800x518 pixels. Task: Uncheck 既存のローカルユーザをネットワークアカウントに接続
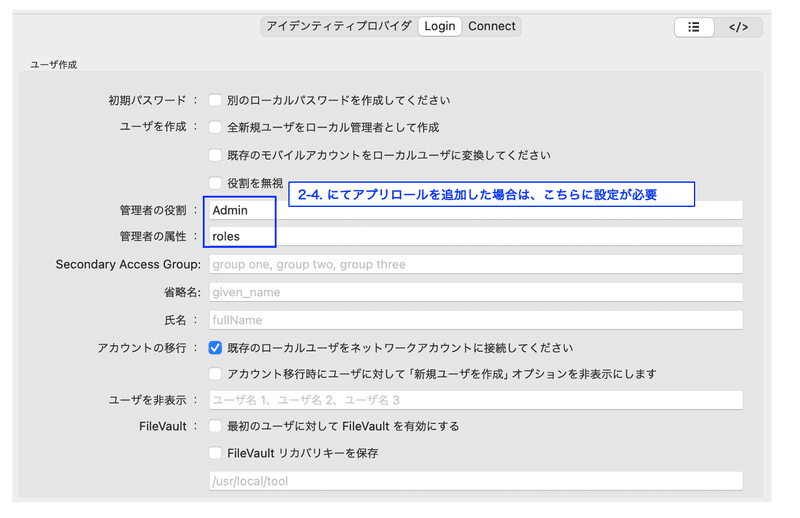[215, 348]
